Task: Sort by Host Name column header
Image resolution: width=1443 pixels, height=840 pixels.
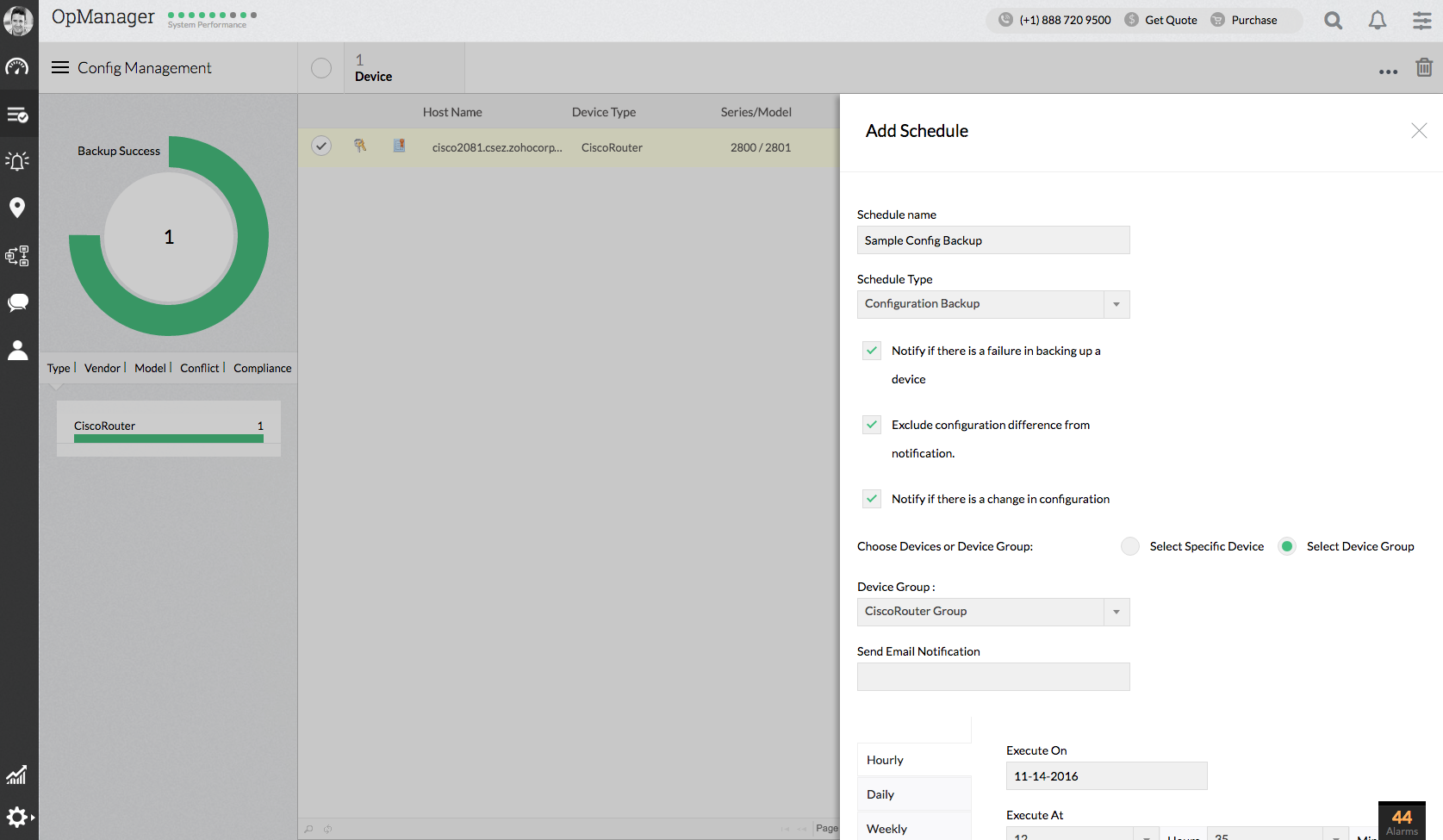Action: click(x=452, y=112)
